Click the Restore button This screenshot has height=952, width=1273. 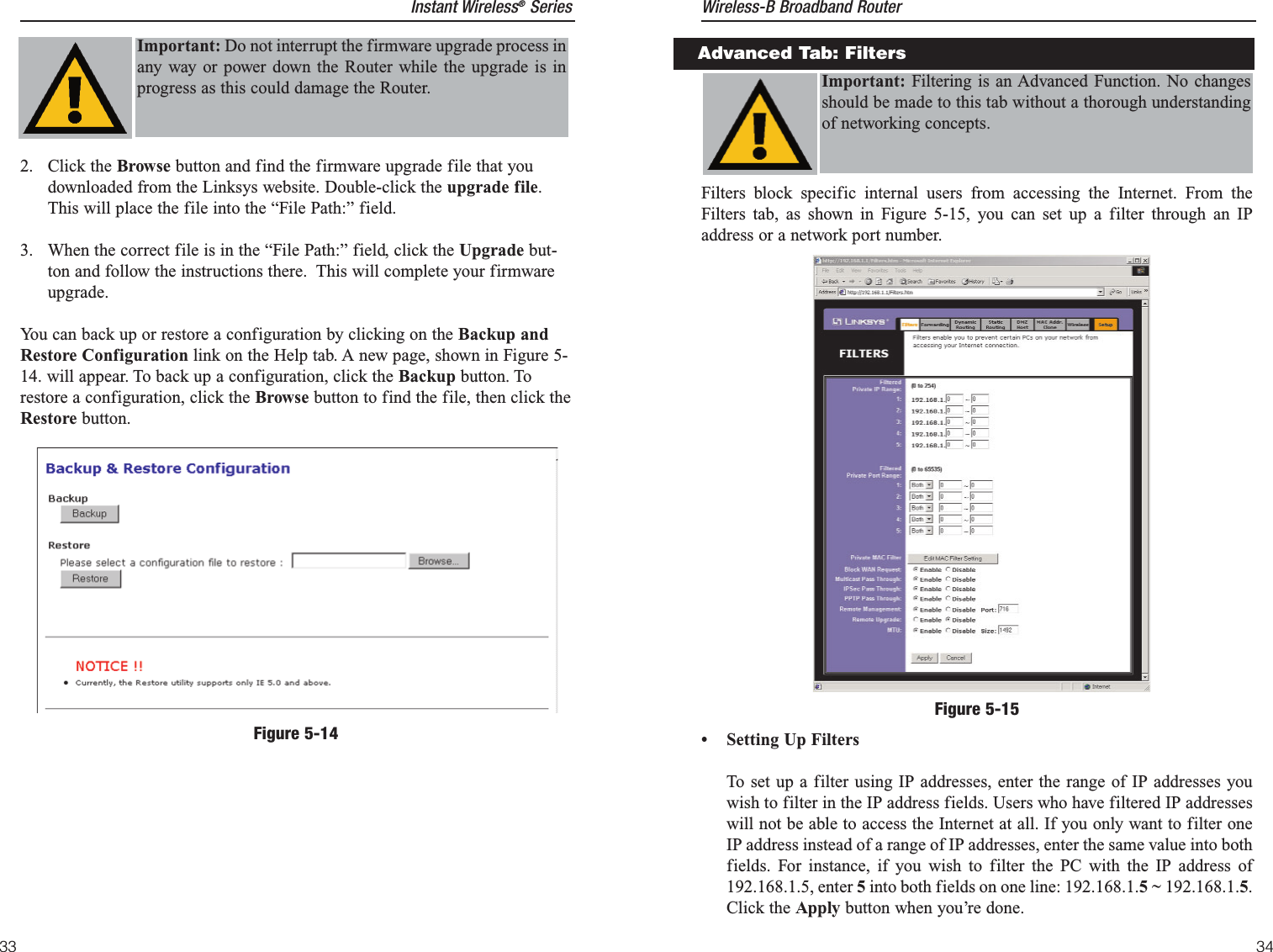click(x=91, y=579)
